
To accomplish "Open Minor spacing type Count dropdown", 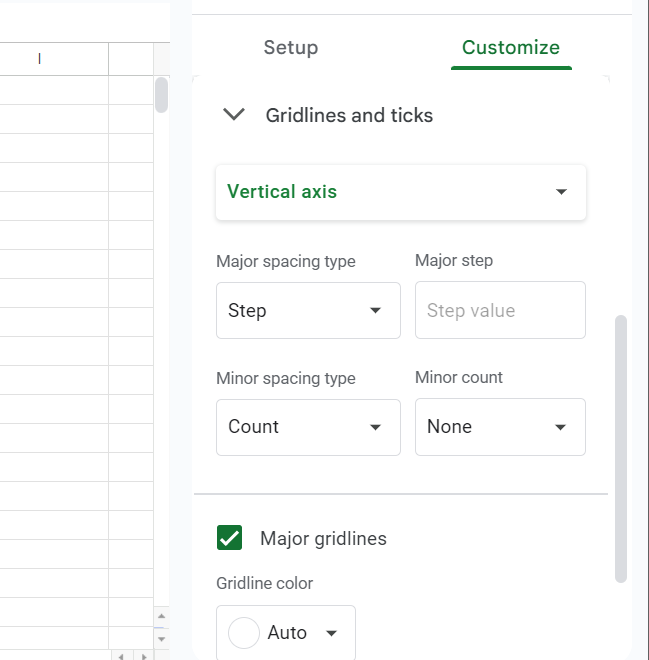I will (x=308, y=427).
